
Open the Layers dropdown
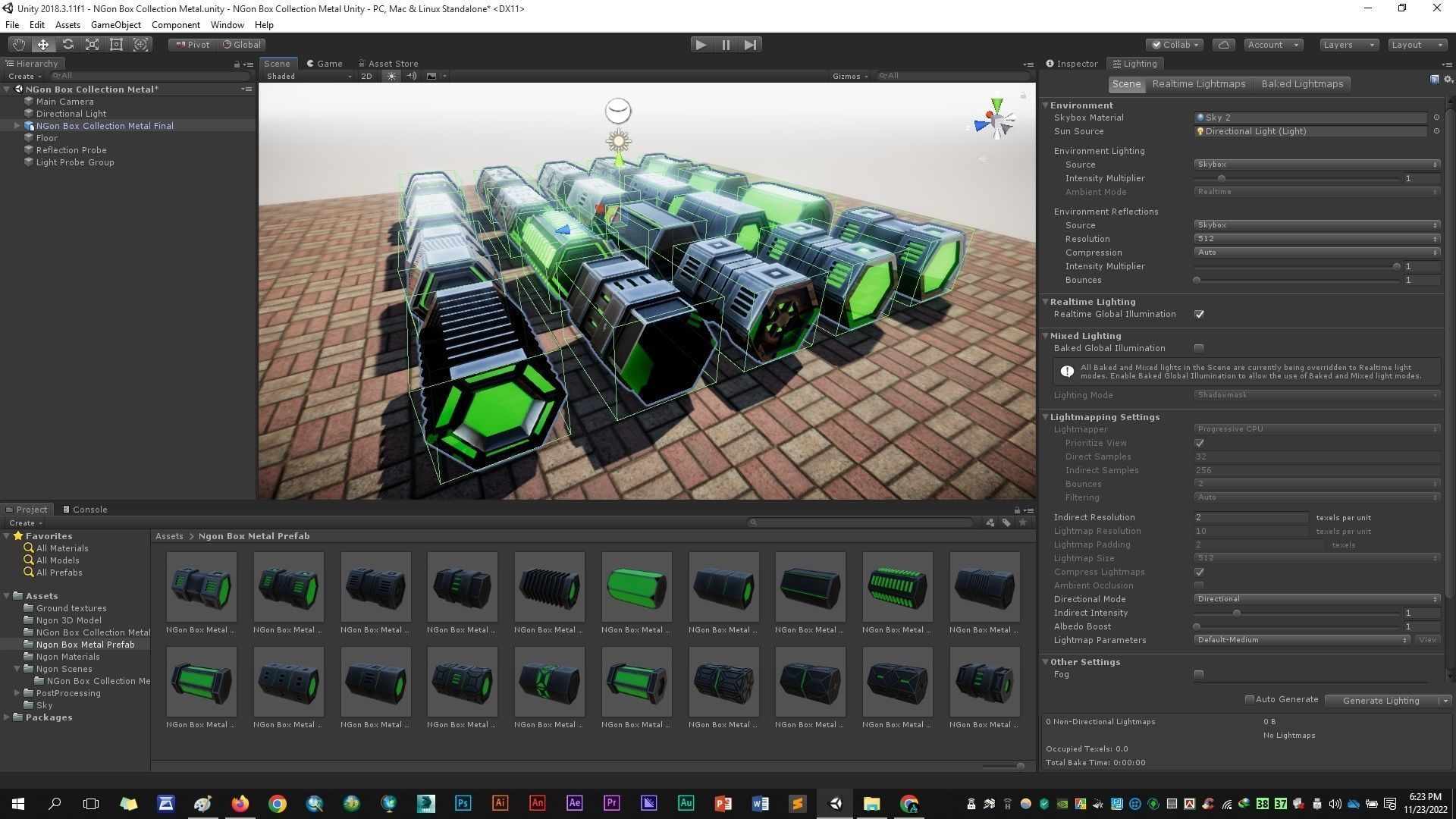coord(1348,45)
